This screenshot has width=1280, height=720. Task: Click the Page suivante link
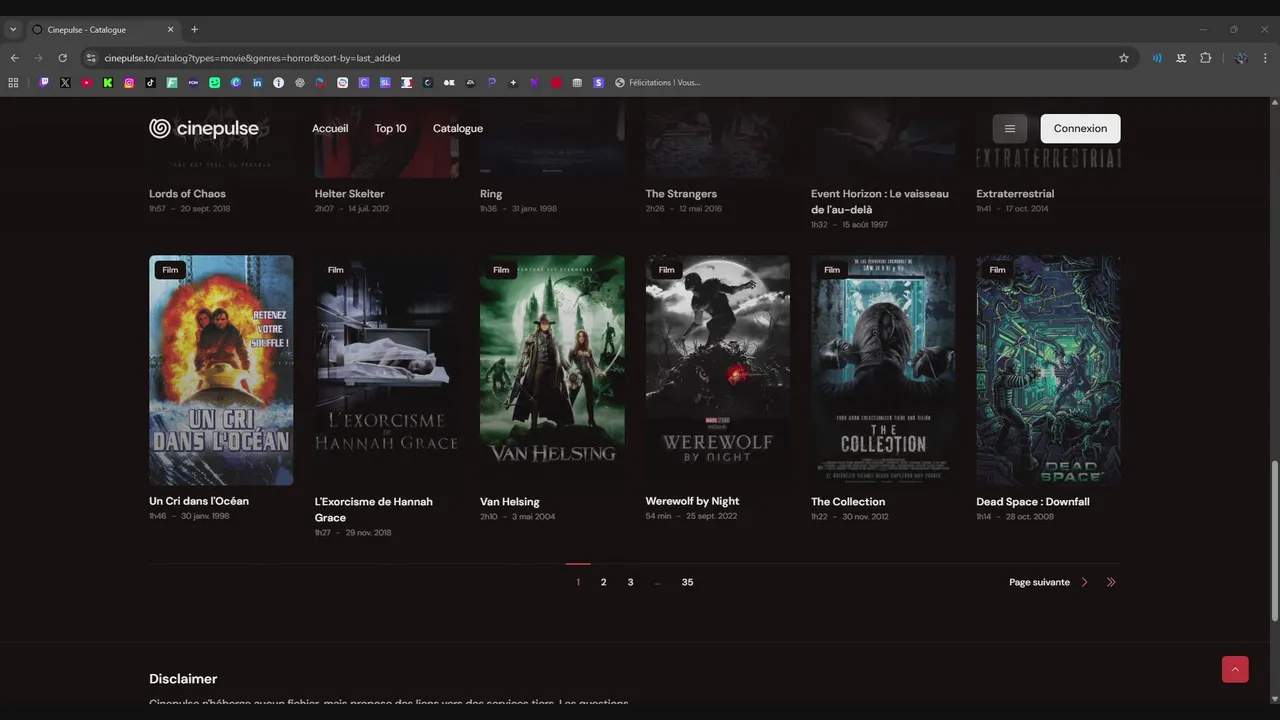1040,582
